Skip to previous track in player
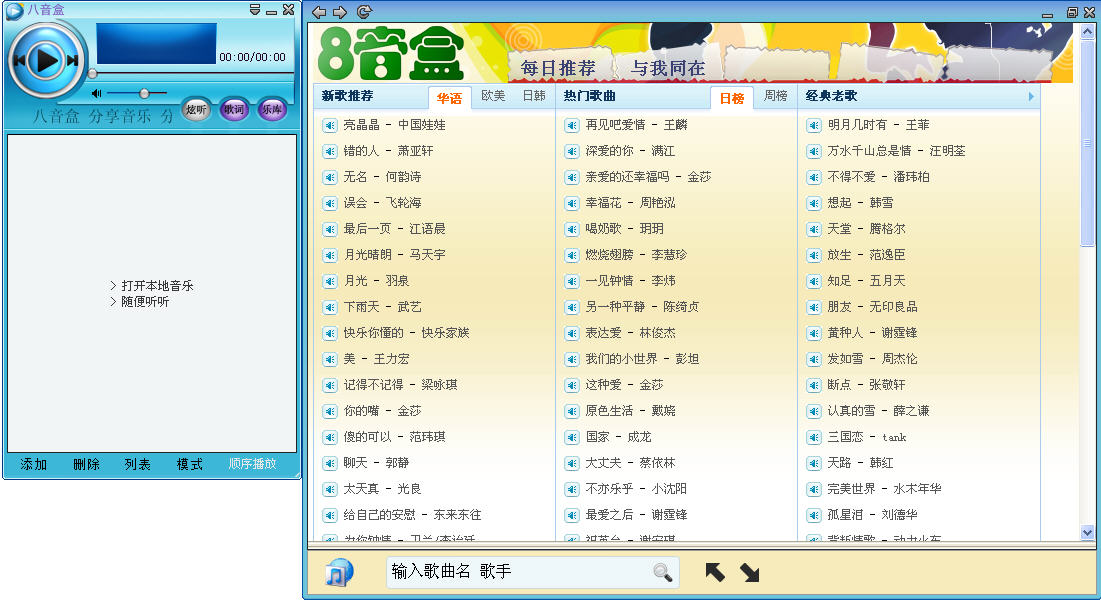The width and height of the screenshot is (1101, 601). [19, 61]
